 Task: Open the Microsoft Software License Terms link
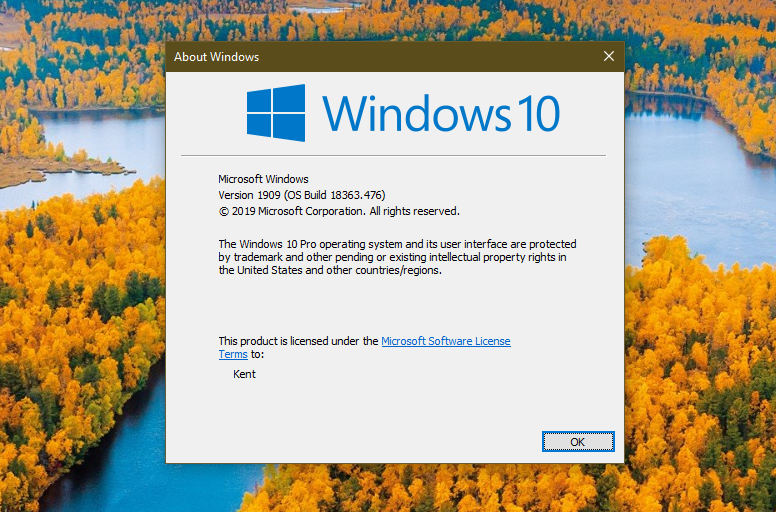[445, 341]
